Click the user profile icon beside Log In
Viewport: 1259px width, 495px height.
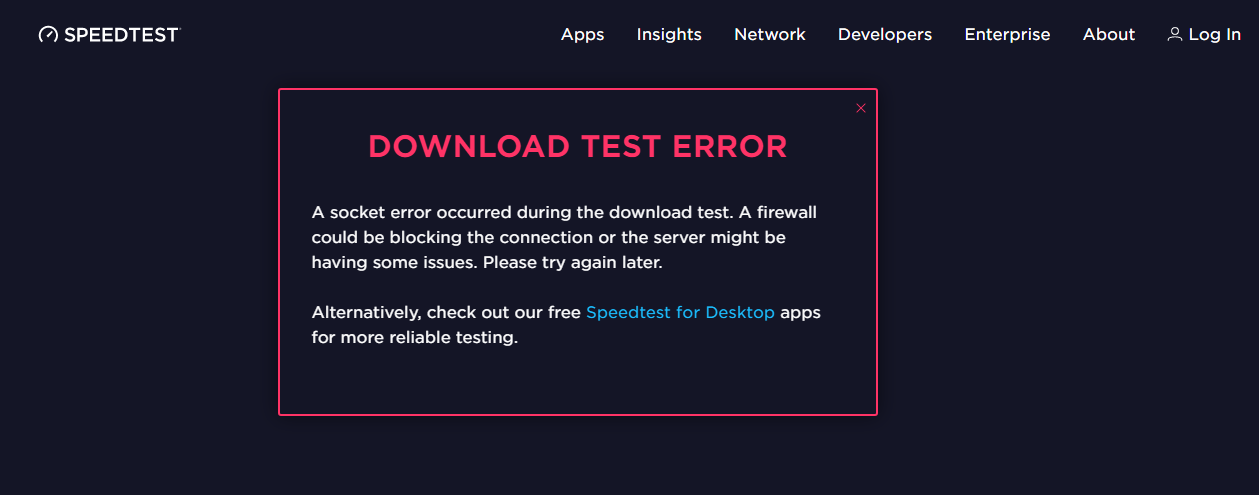(x=1175, y=34)
